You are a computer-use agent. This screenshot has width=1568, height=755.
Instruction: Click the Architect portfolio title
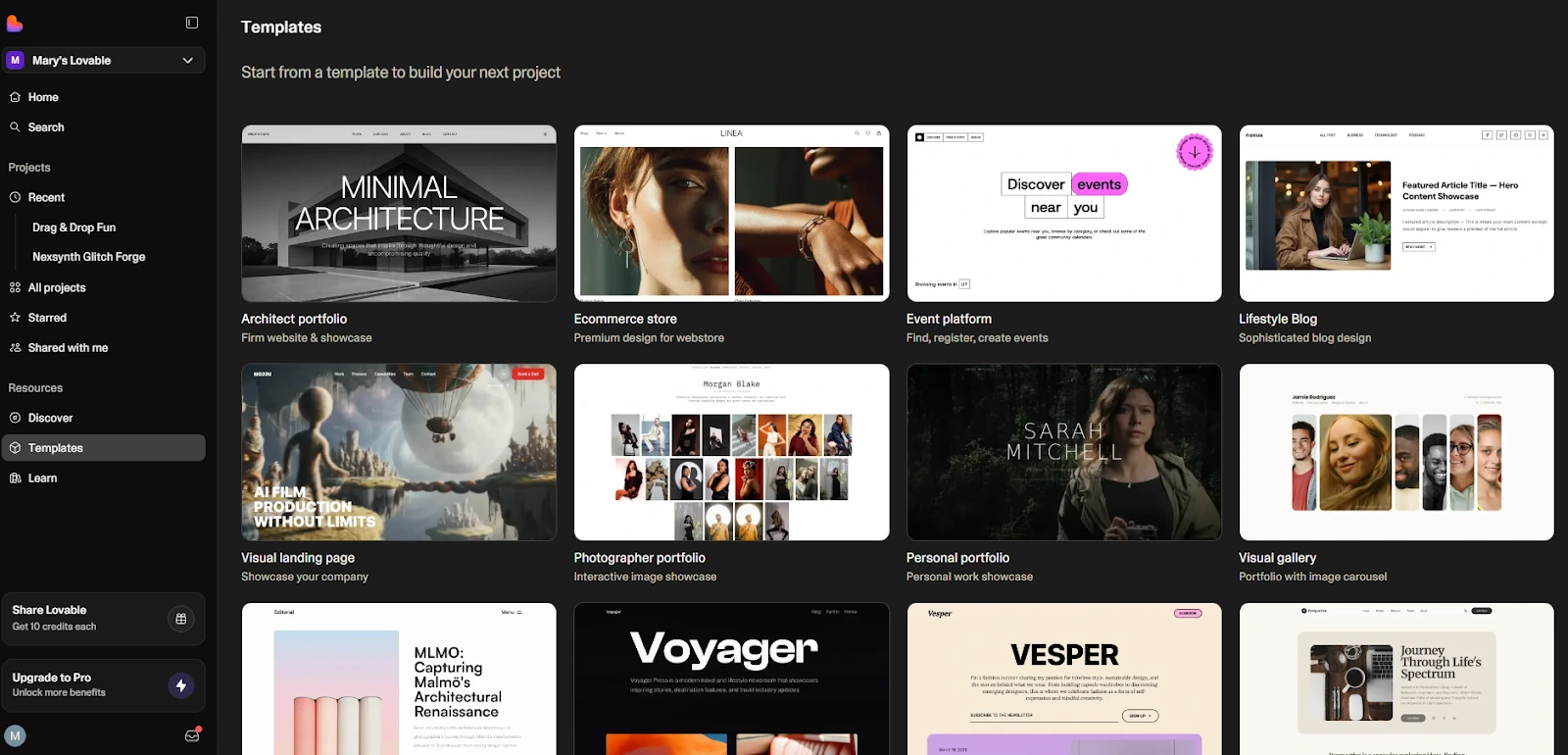(x=294, y=319)
